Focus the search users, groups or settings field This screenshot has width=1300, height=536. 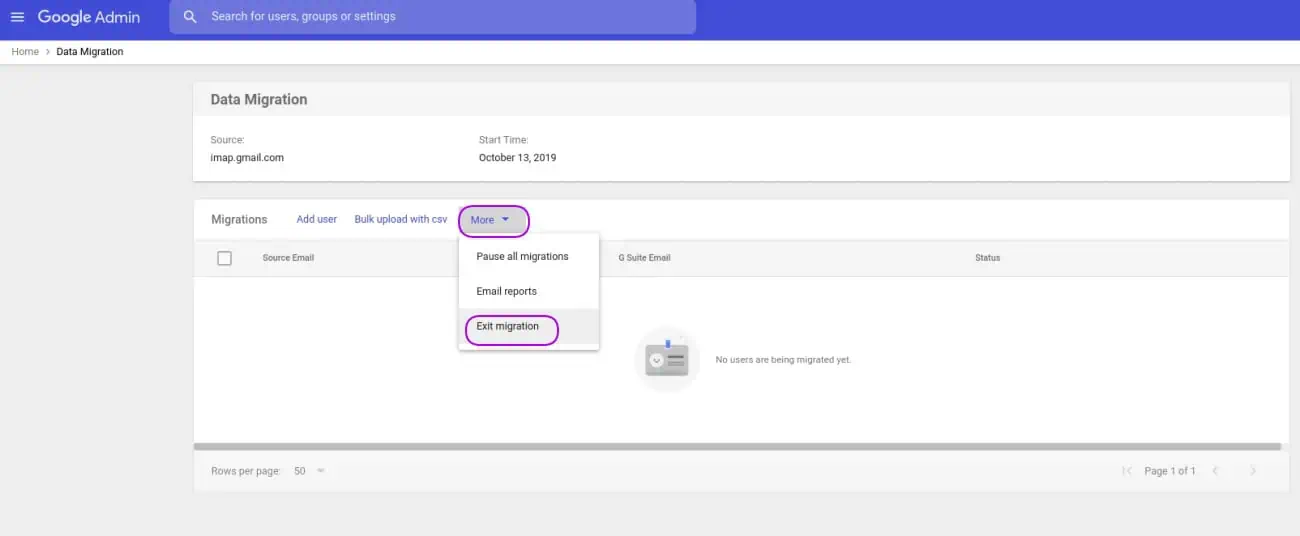tap(432, 17)
